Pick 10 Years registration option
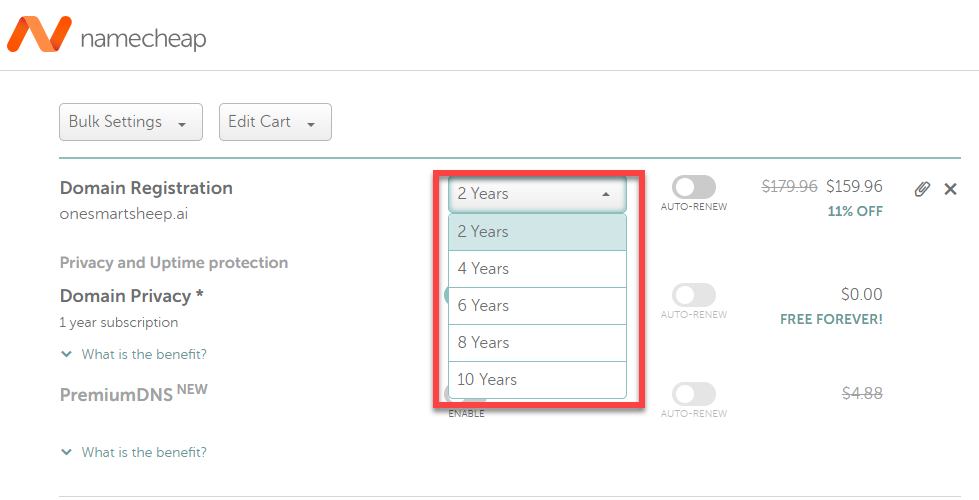The height and width of the screenshot is (500, 979). click(x=537, y=380)
